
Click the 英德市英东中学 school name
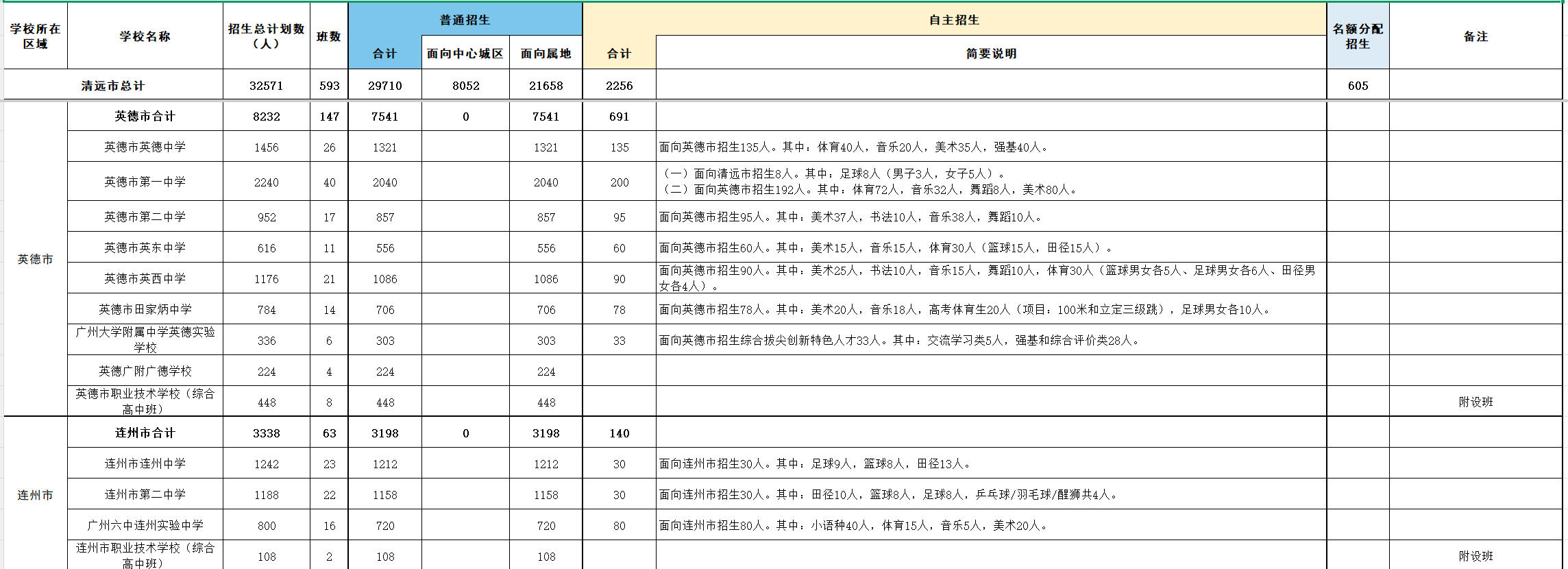[145, 247]
